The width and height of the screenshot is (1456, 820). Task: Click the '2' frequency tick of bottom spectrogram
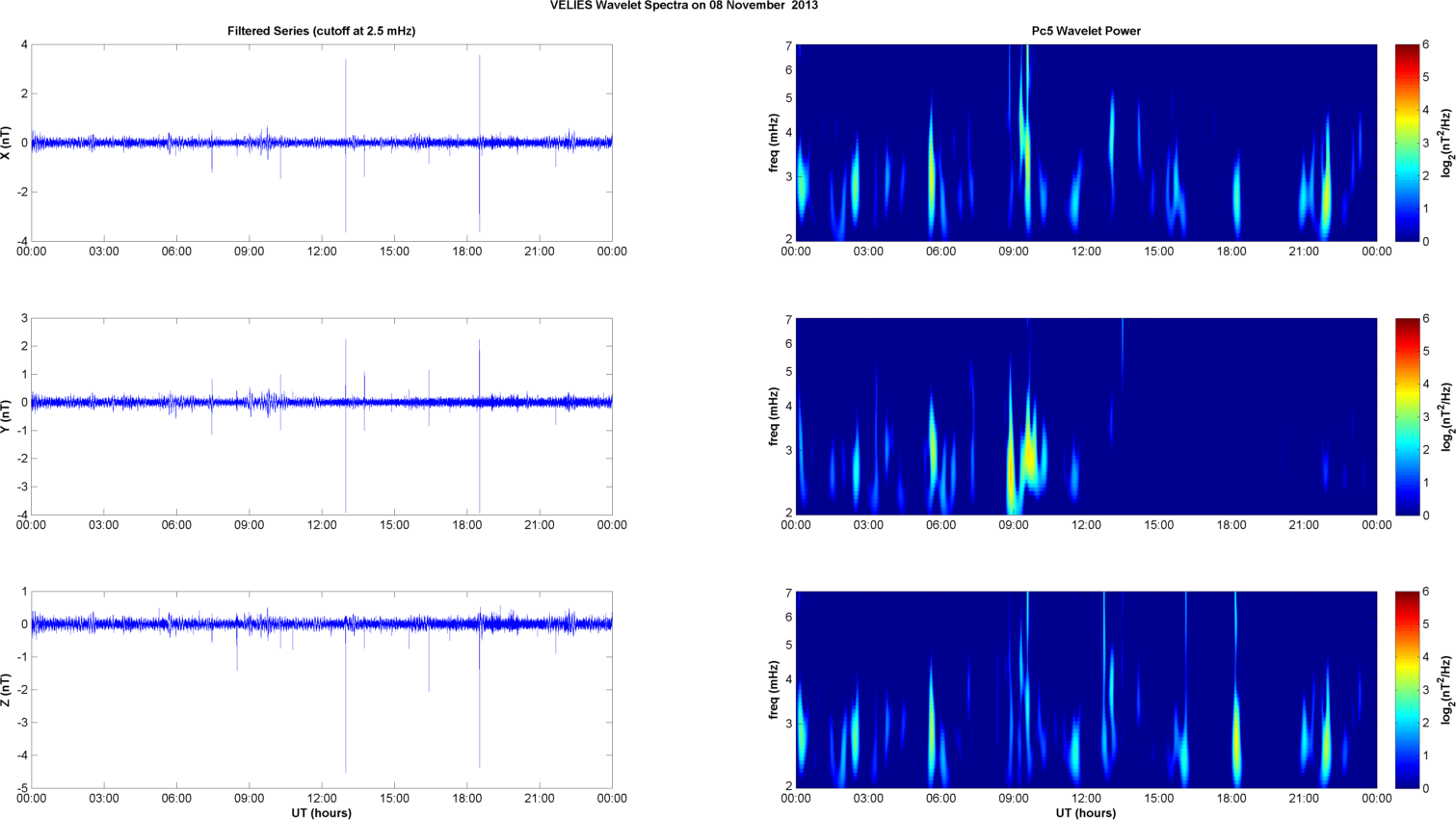(x=788, y=786)
